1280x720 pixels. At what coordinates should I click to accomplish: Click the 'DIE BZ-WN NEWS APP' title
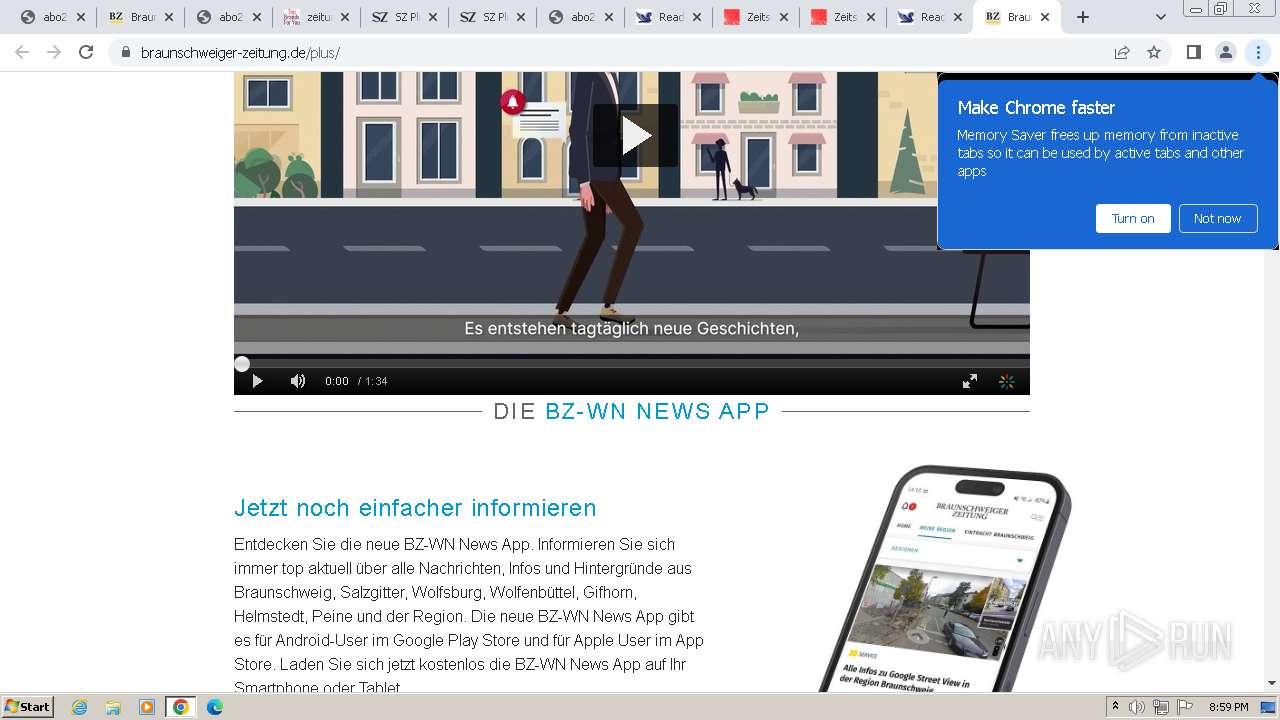point(632,411)
